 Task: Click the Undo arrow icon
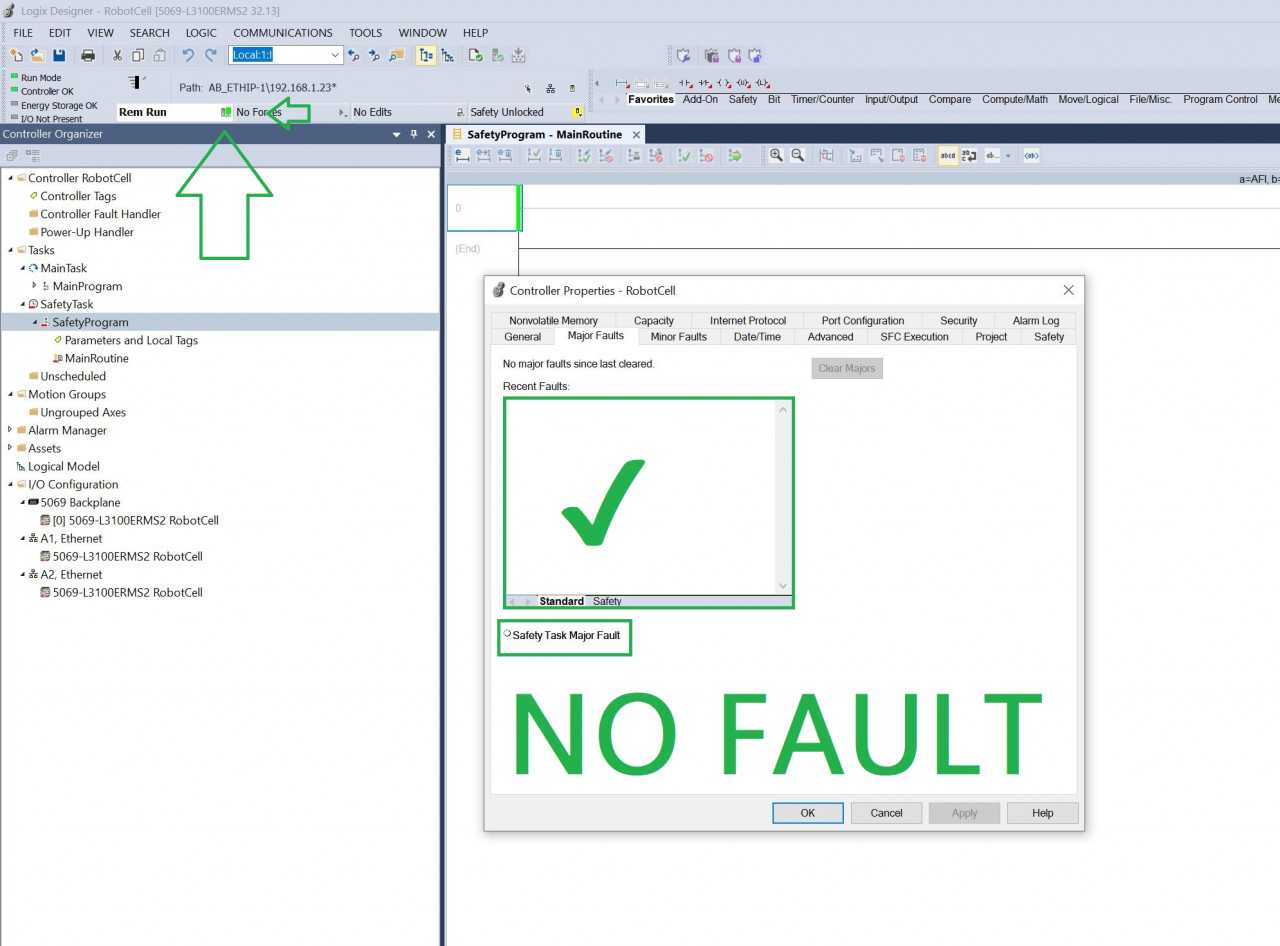(x=188, y=55)
